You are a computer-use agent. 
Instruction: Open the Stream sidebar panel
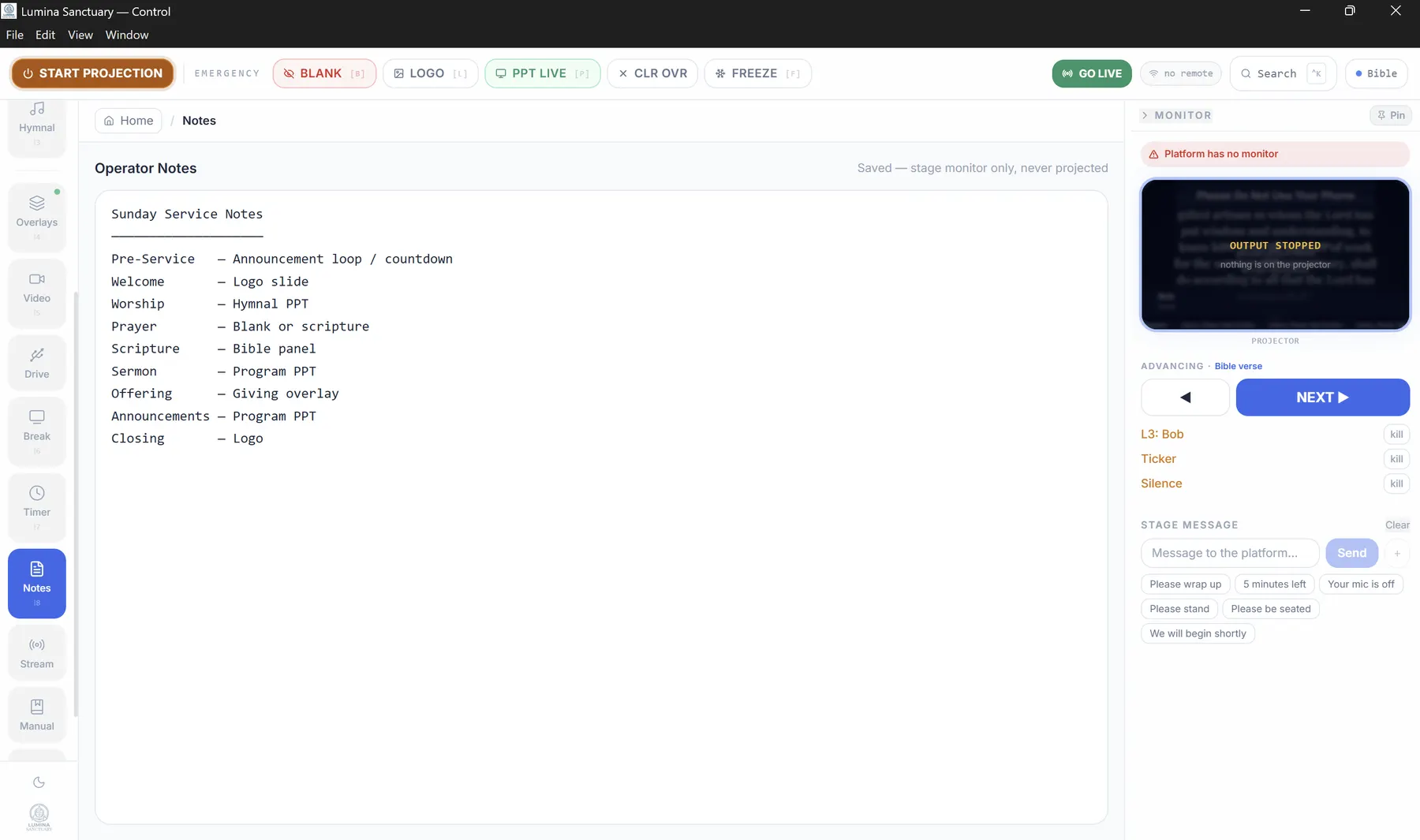37,653
